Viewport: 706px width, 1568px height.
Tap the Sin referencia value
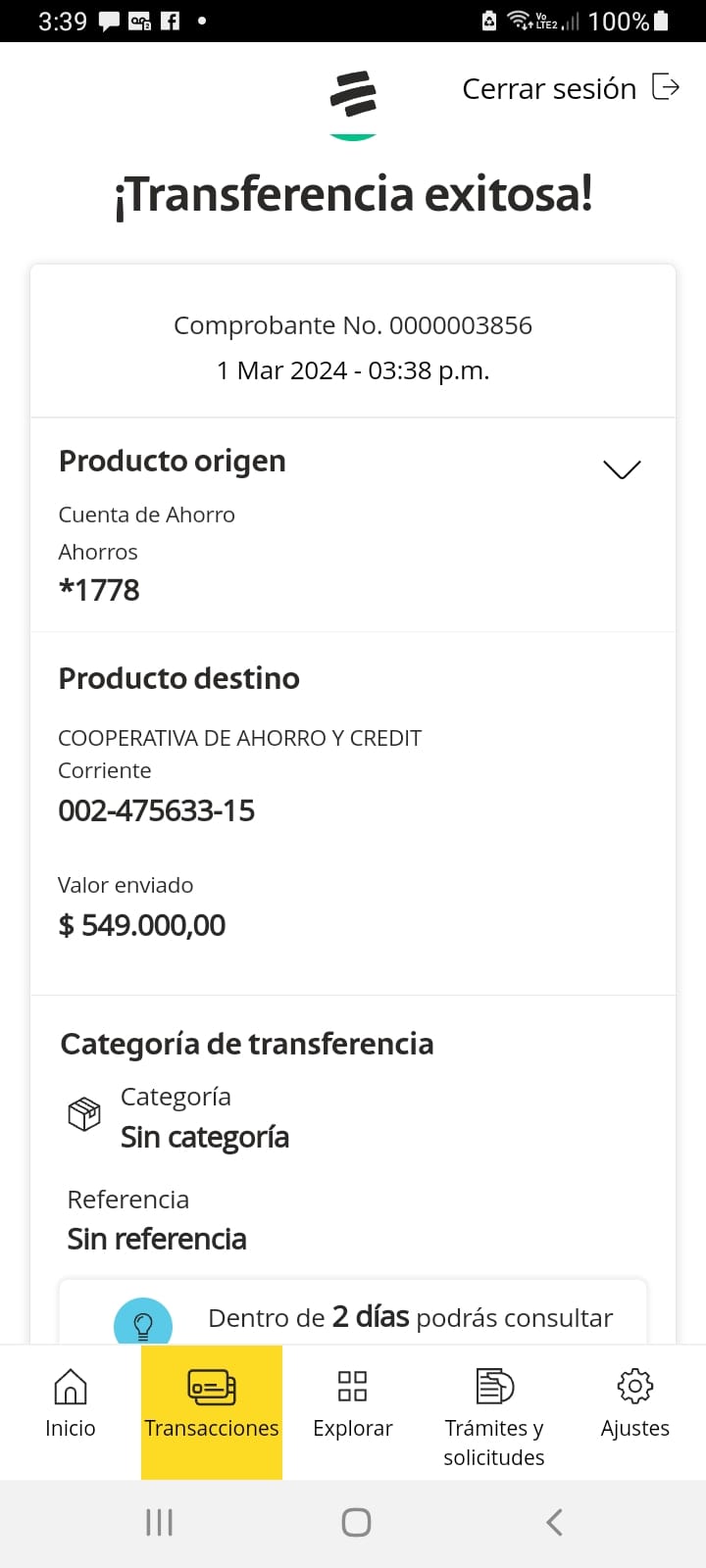click(x=157, y=1240)
